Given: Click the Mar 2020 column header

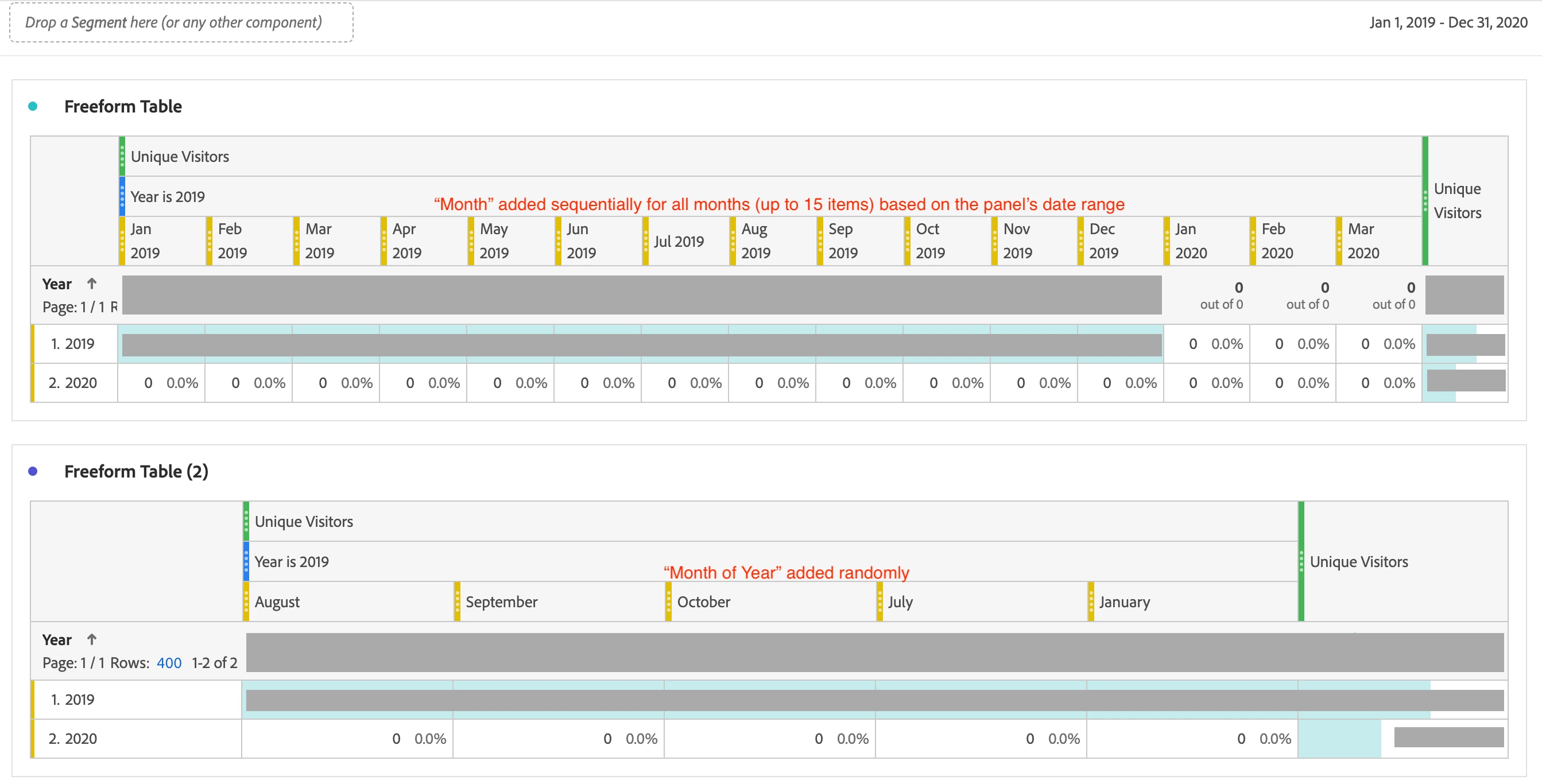Looking at the screenshot, I should point(1363,241).
